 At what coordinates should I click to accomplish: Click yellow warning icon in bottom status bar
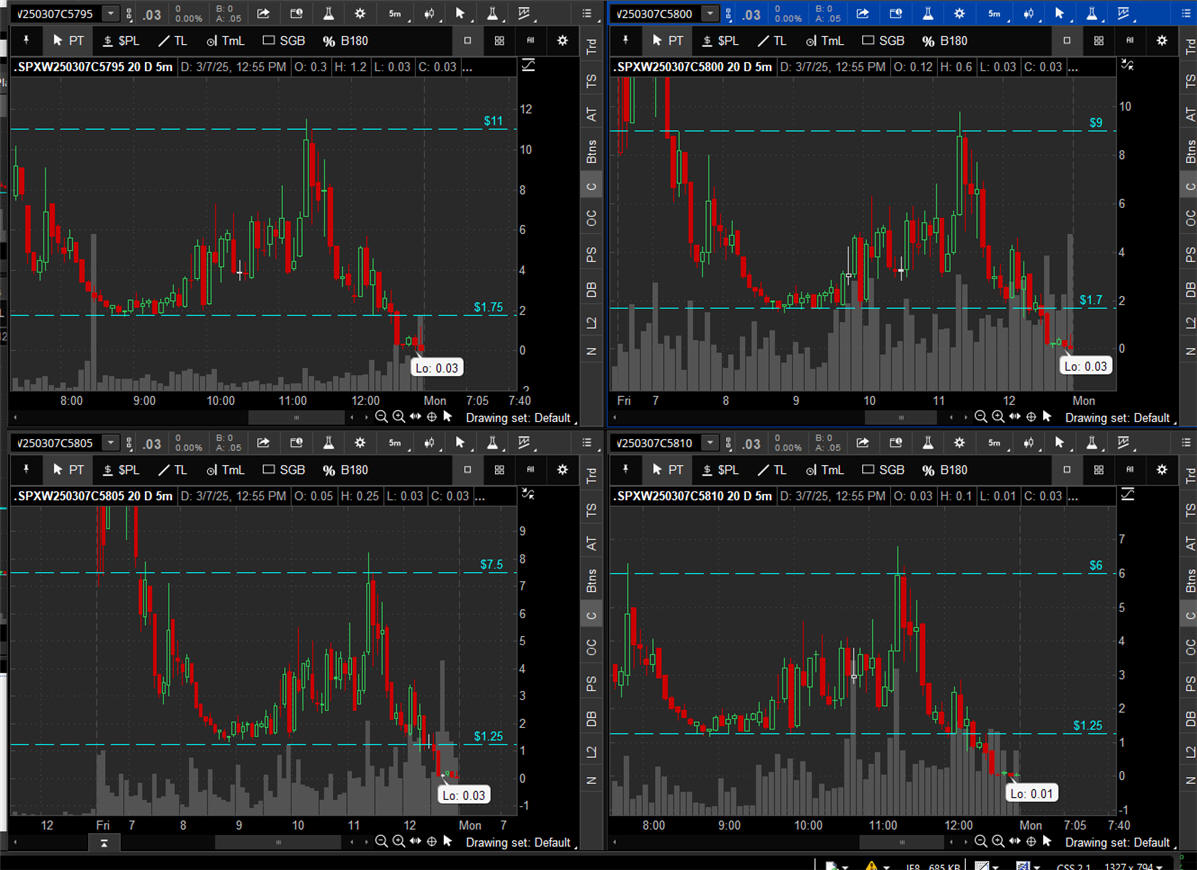[x=871, y=865]
